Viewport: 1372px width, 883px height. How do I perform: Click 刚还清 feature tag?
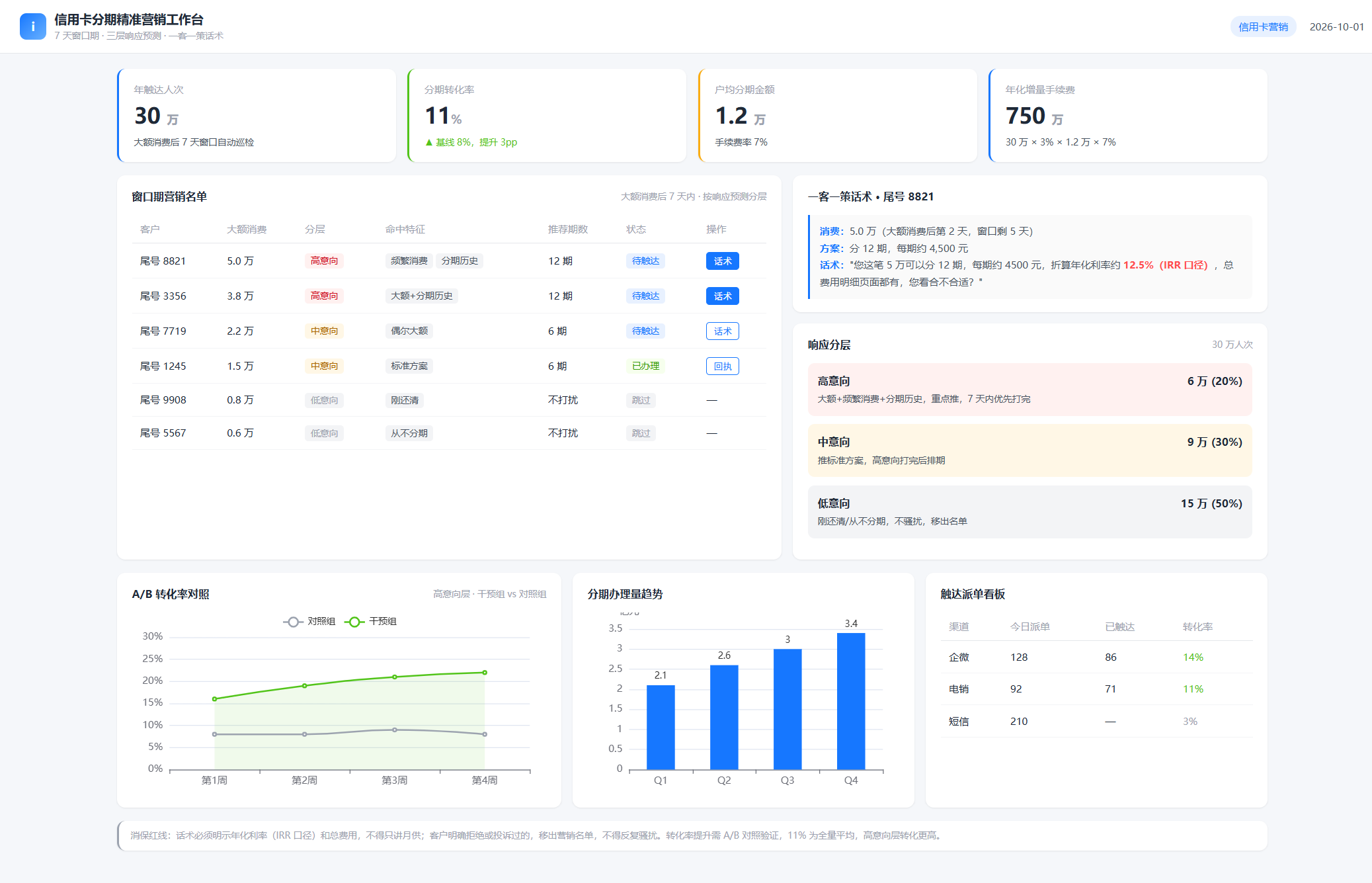(404, 400)
